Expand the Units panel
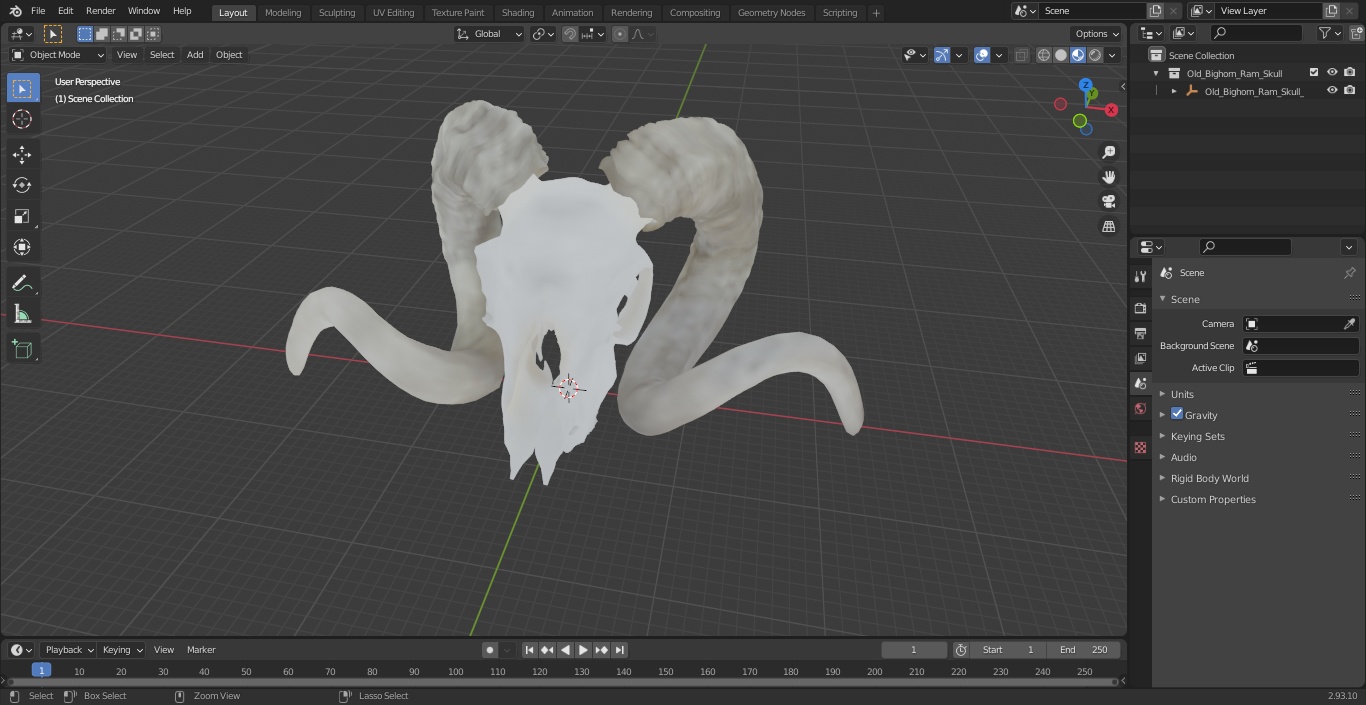This screenshot has width=1366, height=705. point(1182,394)
